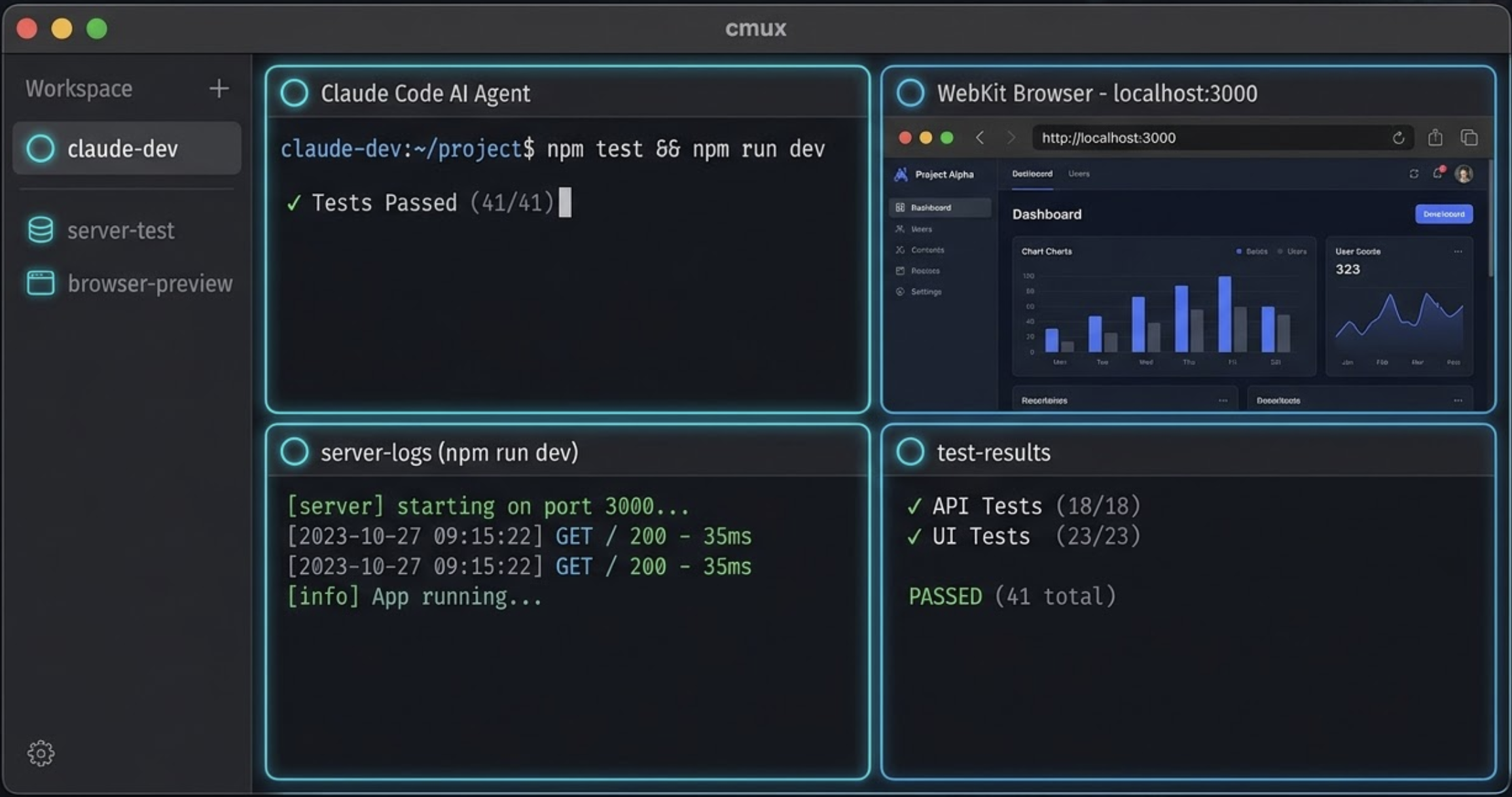This screenshot has height=797, width=1512.
Task: Go back using browser back arrow
Action: click(980, 137)
